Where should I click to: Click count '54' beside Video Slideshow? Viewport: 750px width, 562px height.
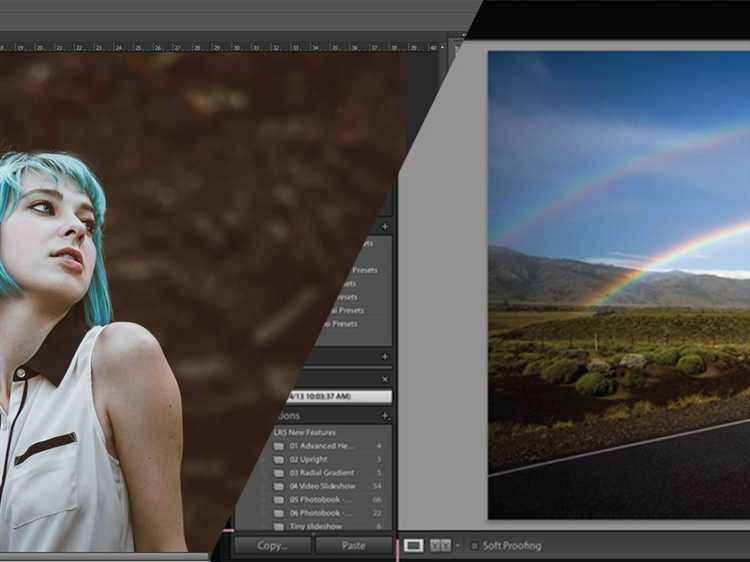(x=377, y=486)
